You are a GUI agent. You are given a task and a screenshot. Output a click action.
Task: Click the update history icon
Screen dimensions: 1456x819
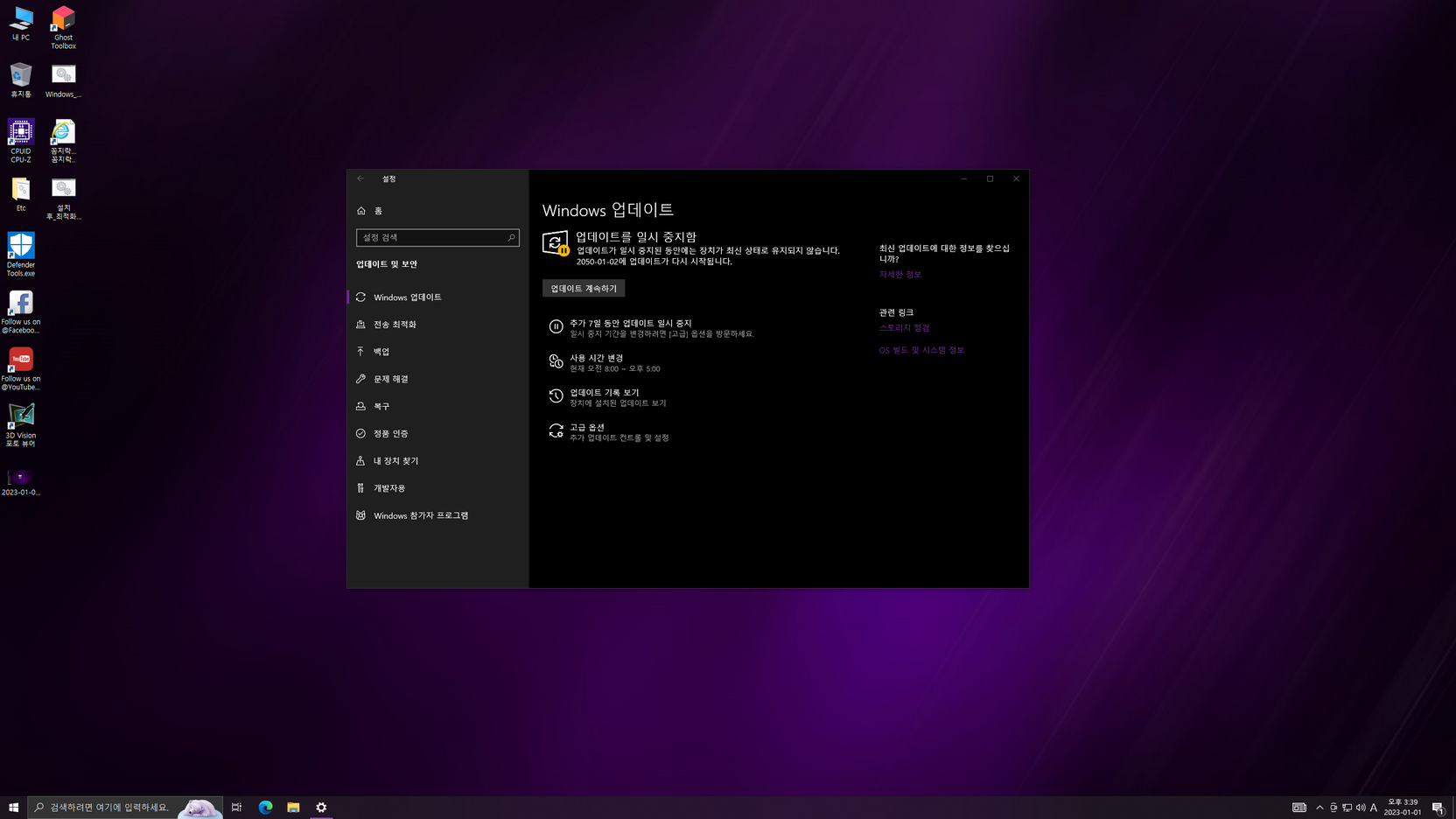(556, 395)
